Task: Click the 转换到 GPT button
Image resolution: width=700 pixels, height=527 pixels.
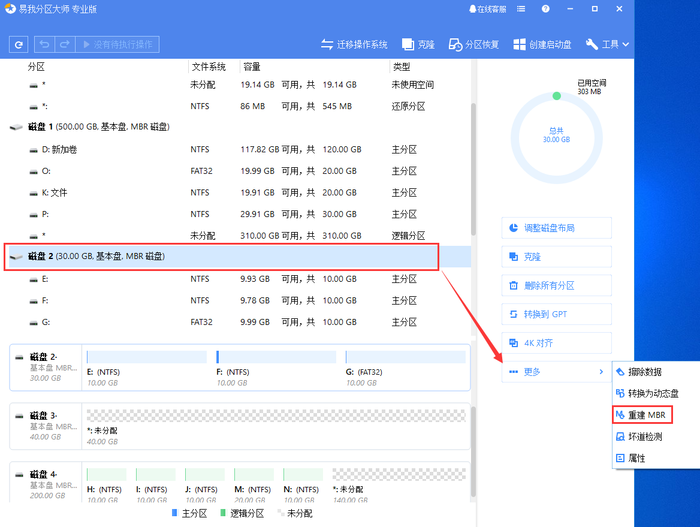Action: point(556,314)
